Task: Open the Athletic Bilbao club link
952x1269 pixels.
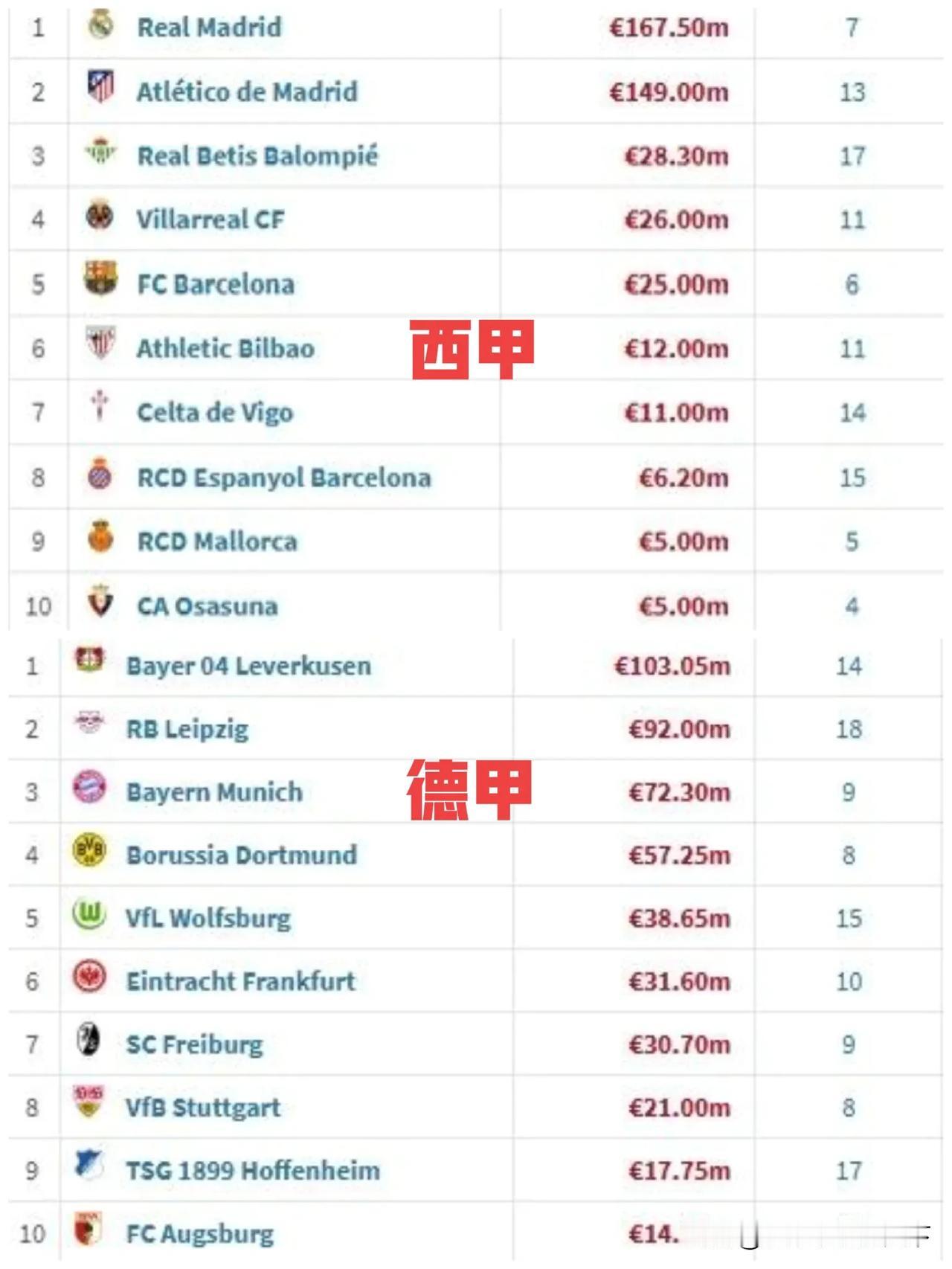Action: pyautogui.click(x=225, y=348)
